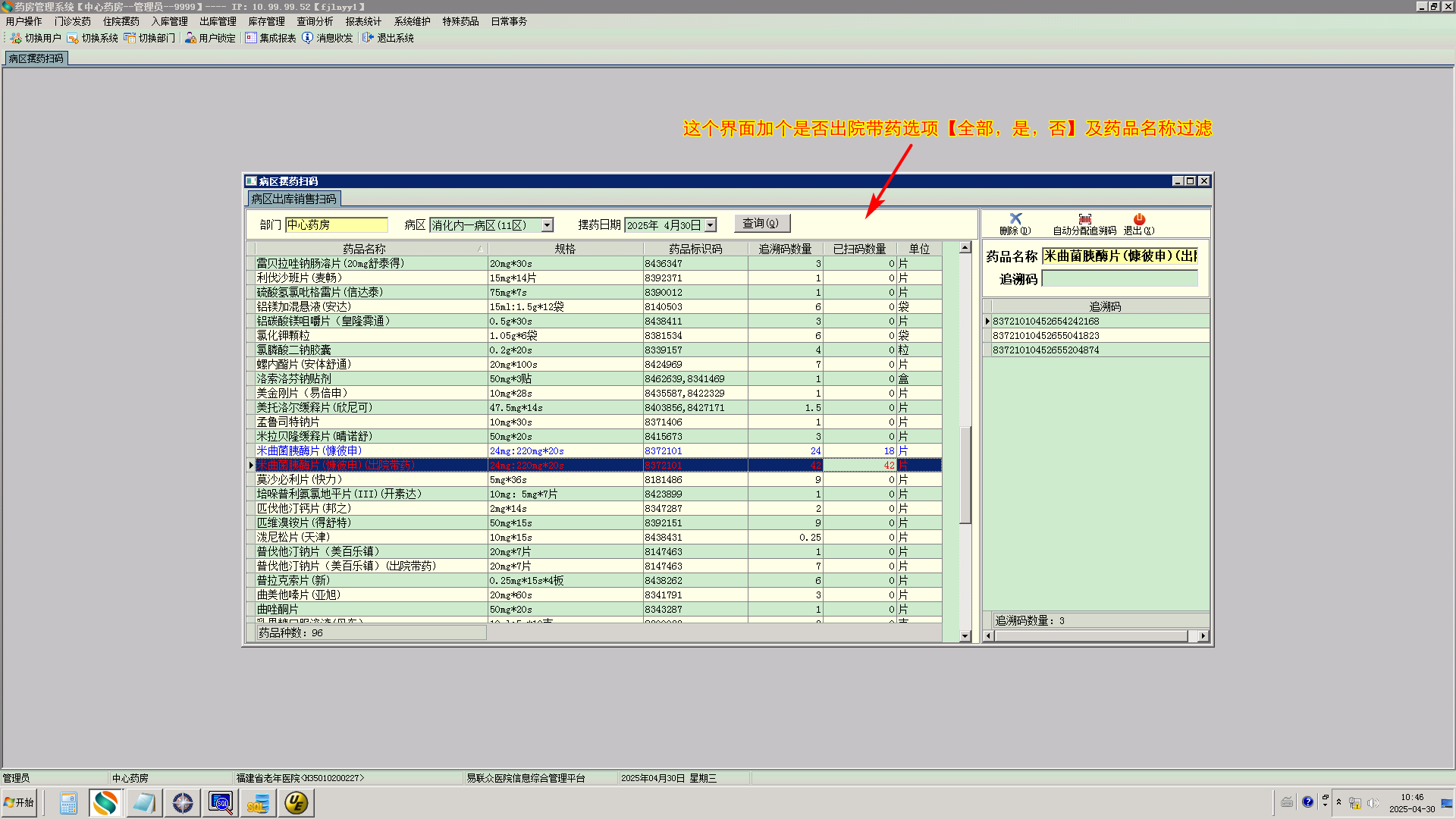Screen dimensions: 1456x819
Task: Click 自动分配追溯码 auto-assign barcode icon
Action: [x=1084, y=218]
